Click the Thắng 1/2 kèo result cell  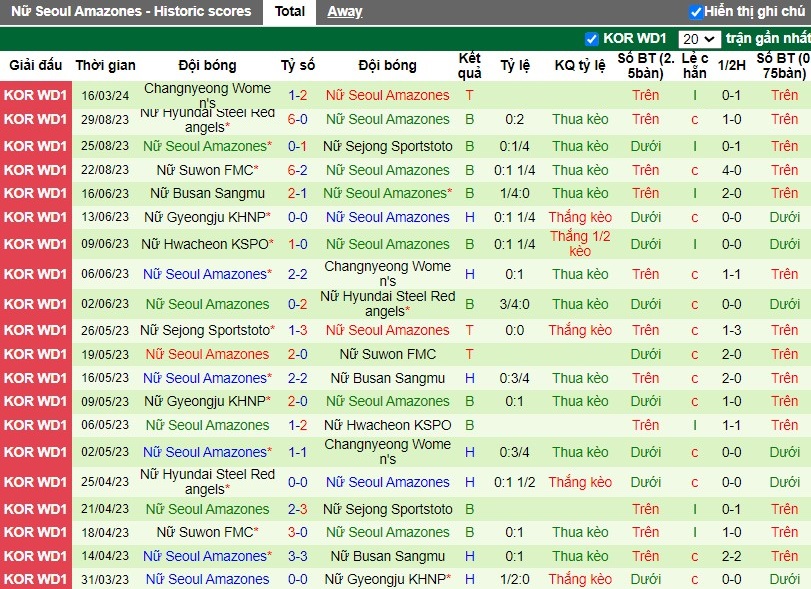pyautogui.click(x=580, y=244)
